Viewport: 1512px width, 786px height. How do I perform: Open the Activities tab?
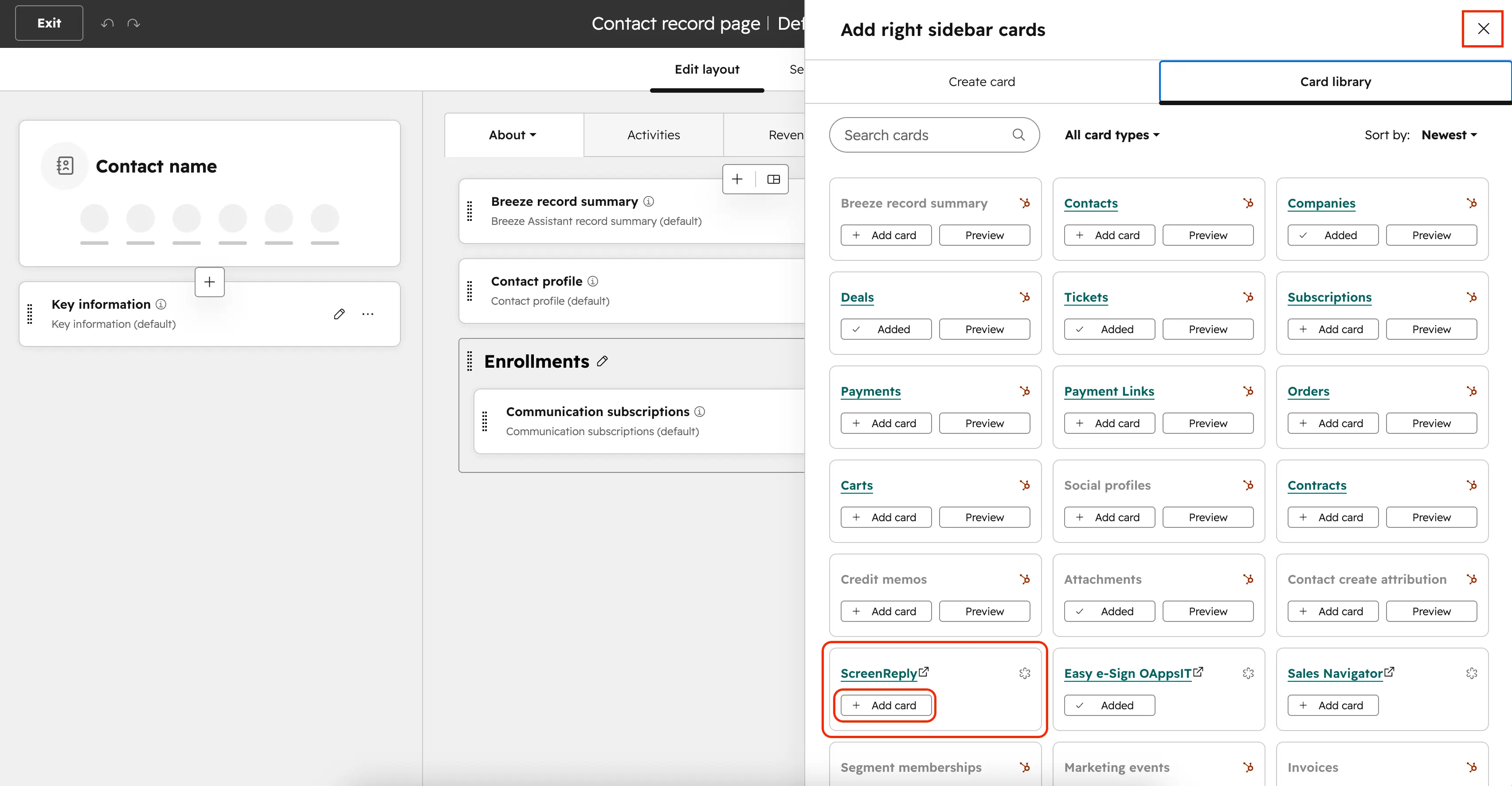653,135
